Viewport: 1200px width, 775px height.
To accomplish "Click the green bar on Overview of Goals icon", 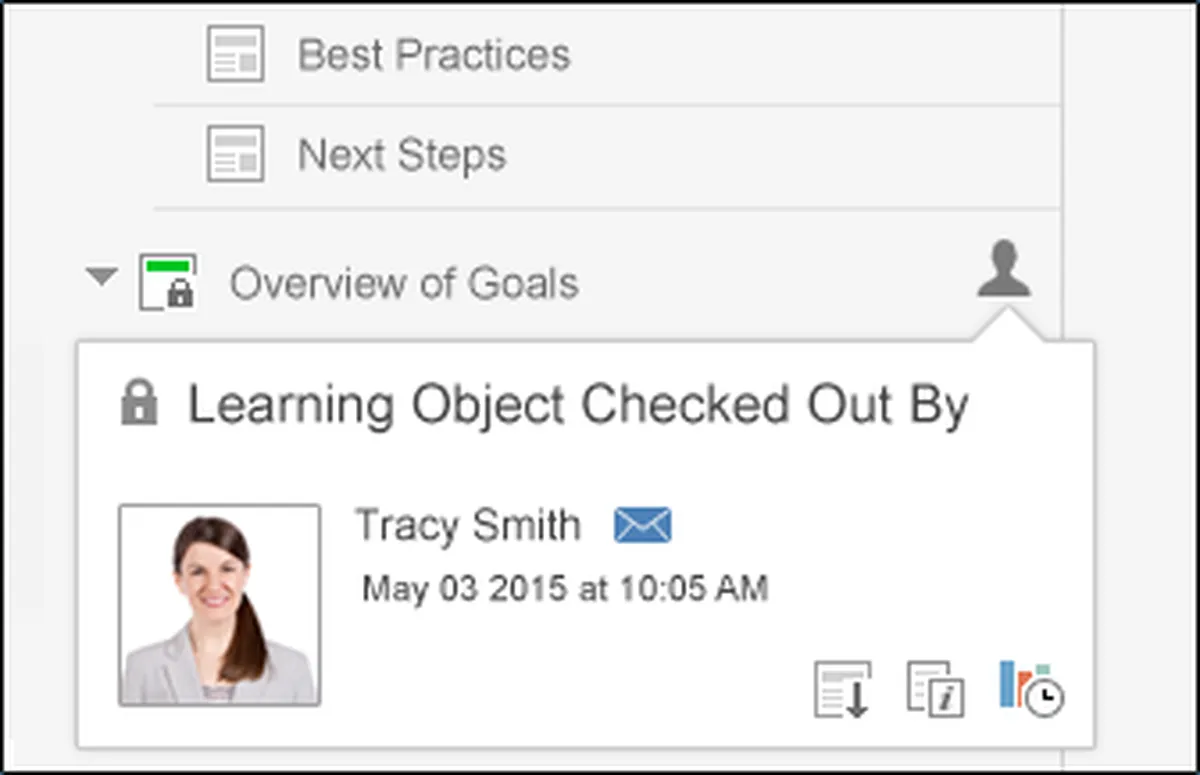I will [167, 265].
